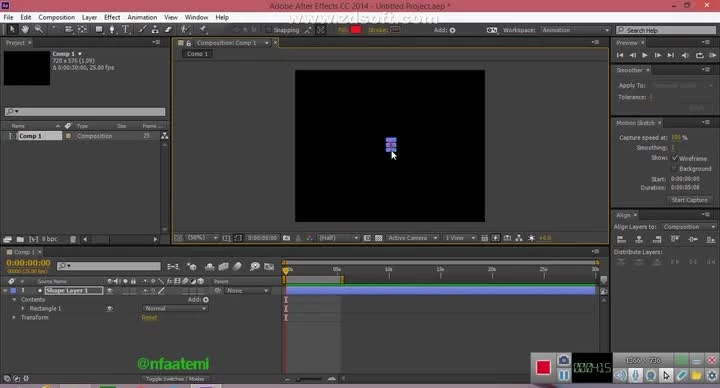Click Toggle Switches / Modes button
This screenshot has height=388, width=720.
174,379
